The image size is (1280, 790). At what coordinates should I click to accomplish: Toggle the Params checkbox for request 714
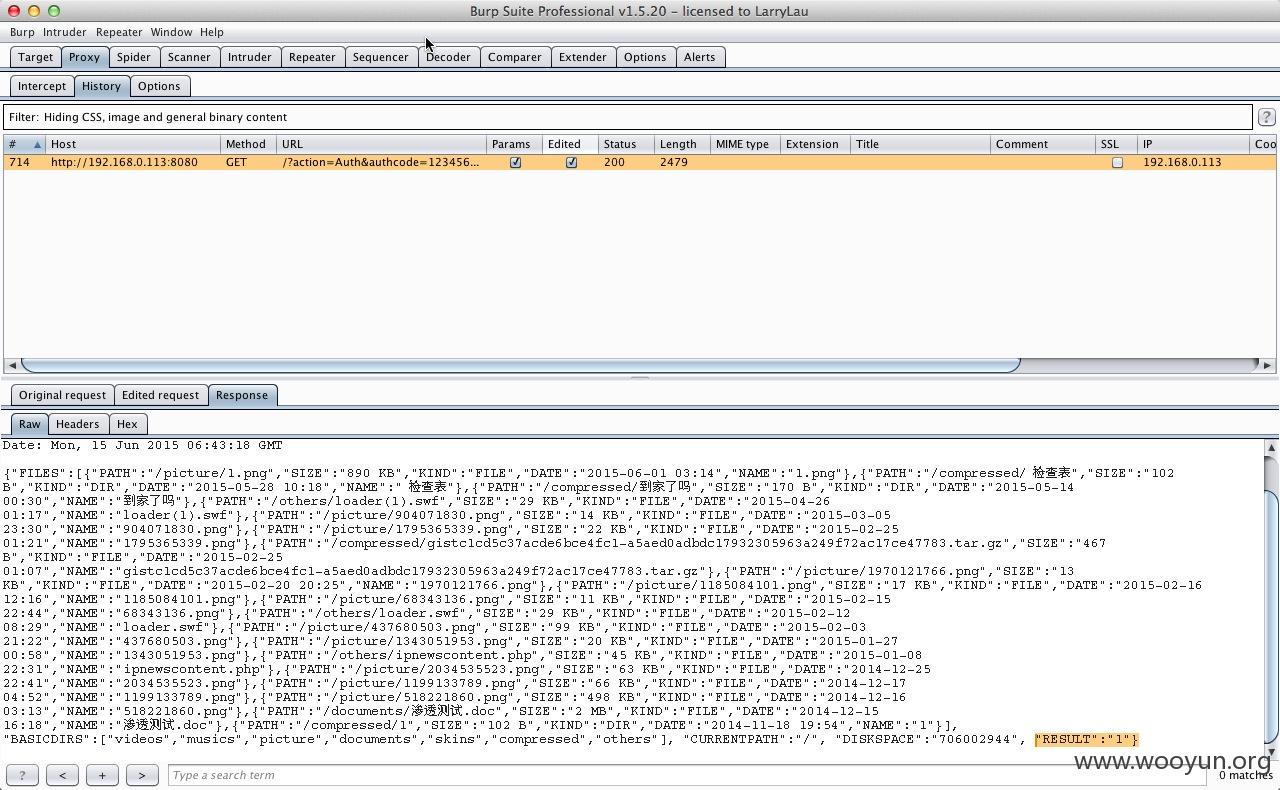tap(515, 162)
